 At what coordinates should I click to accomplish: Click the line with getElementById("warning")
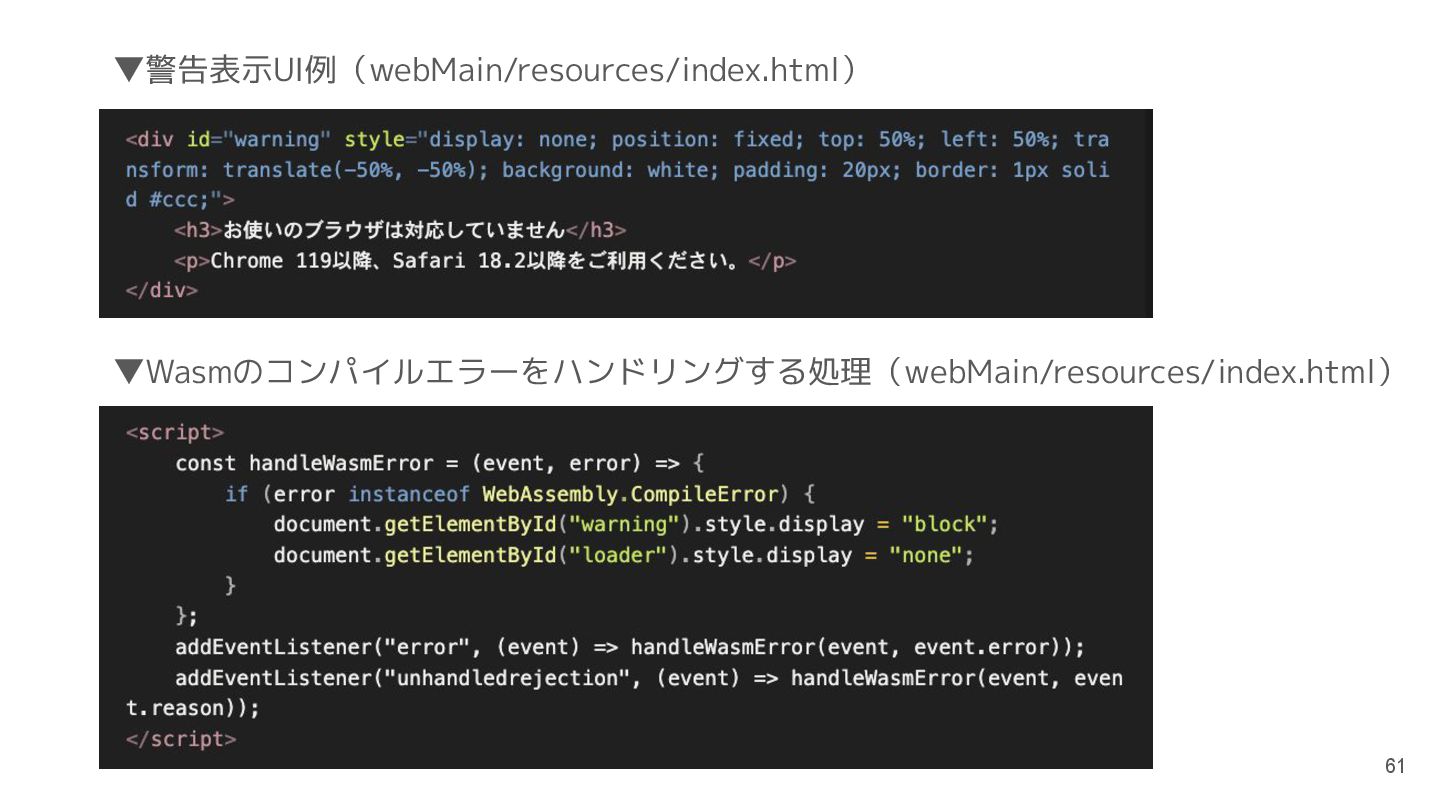coord(636,524)
